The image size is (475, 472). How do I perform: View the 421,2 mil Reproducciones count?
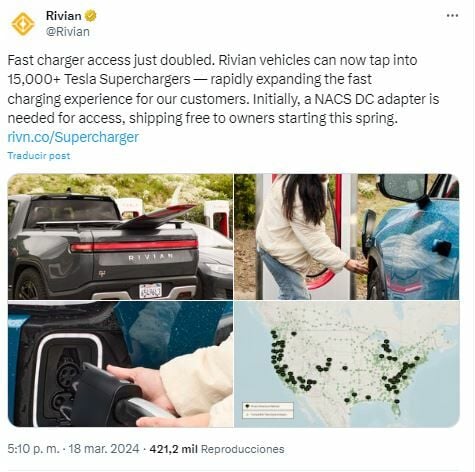[217, 449]
